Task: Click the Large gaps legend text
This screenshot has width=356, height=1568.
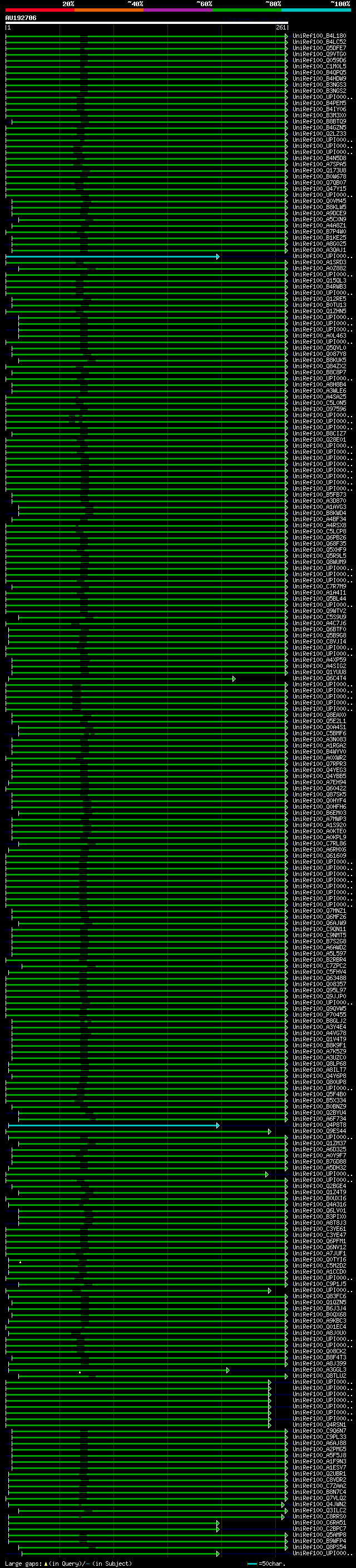Action: click(x=23, y=1564)
